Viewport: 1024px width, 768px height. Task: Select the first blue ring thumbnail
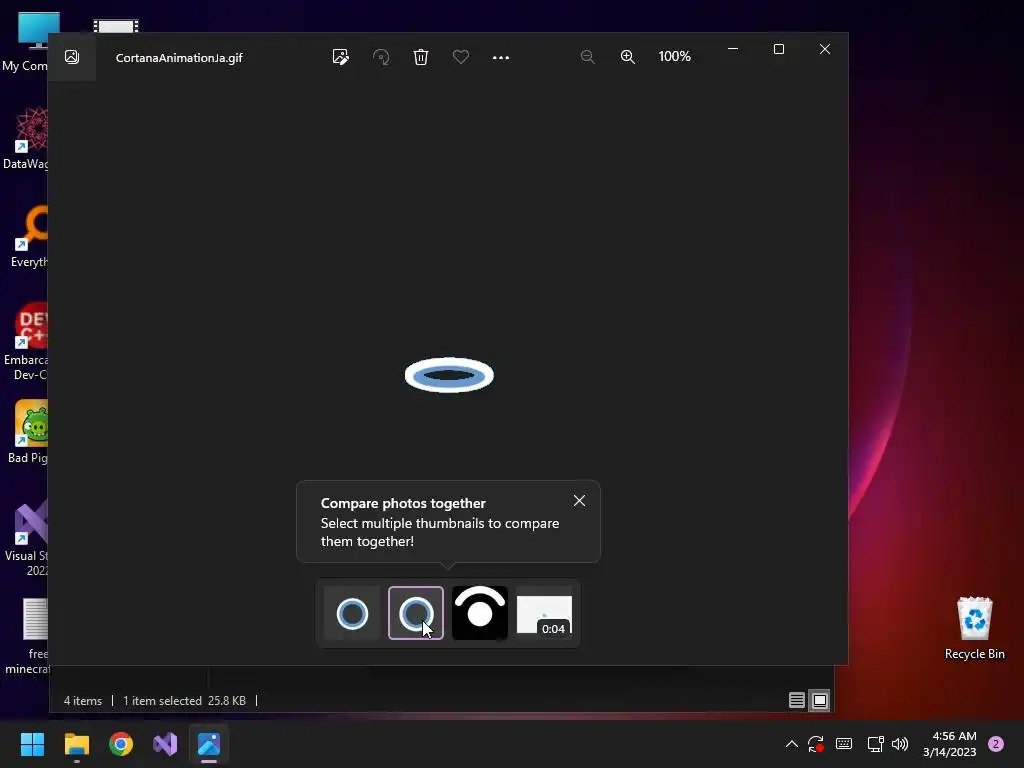(352, 613)
